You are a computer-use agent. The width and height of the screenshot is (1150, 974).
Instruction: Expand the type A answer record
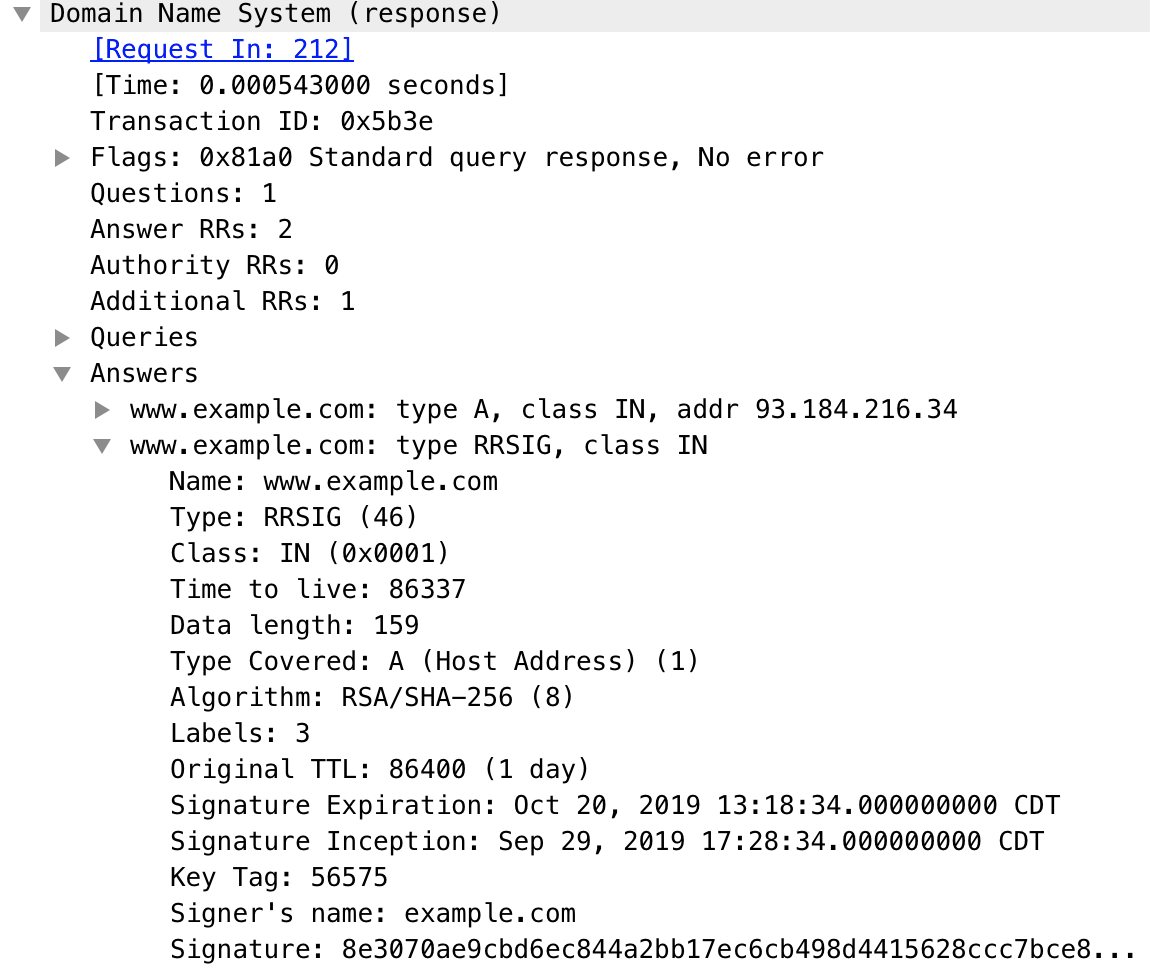102,410
